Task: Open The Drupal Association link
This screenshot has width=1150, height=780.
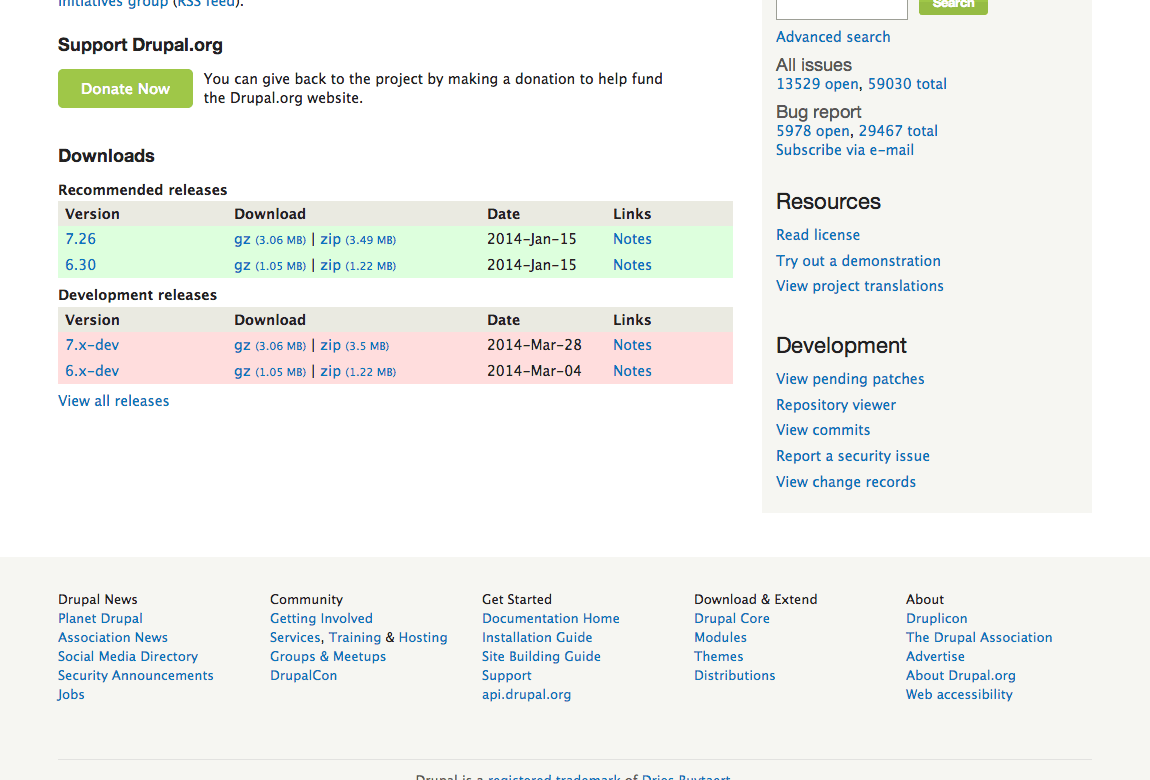Action: tap(979, 637)
